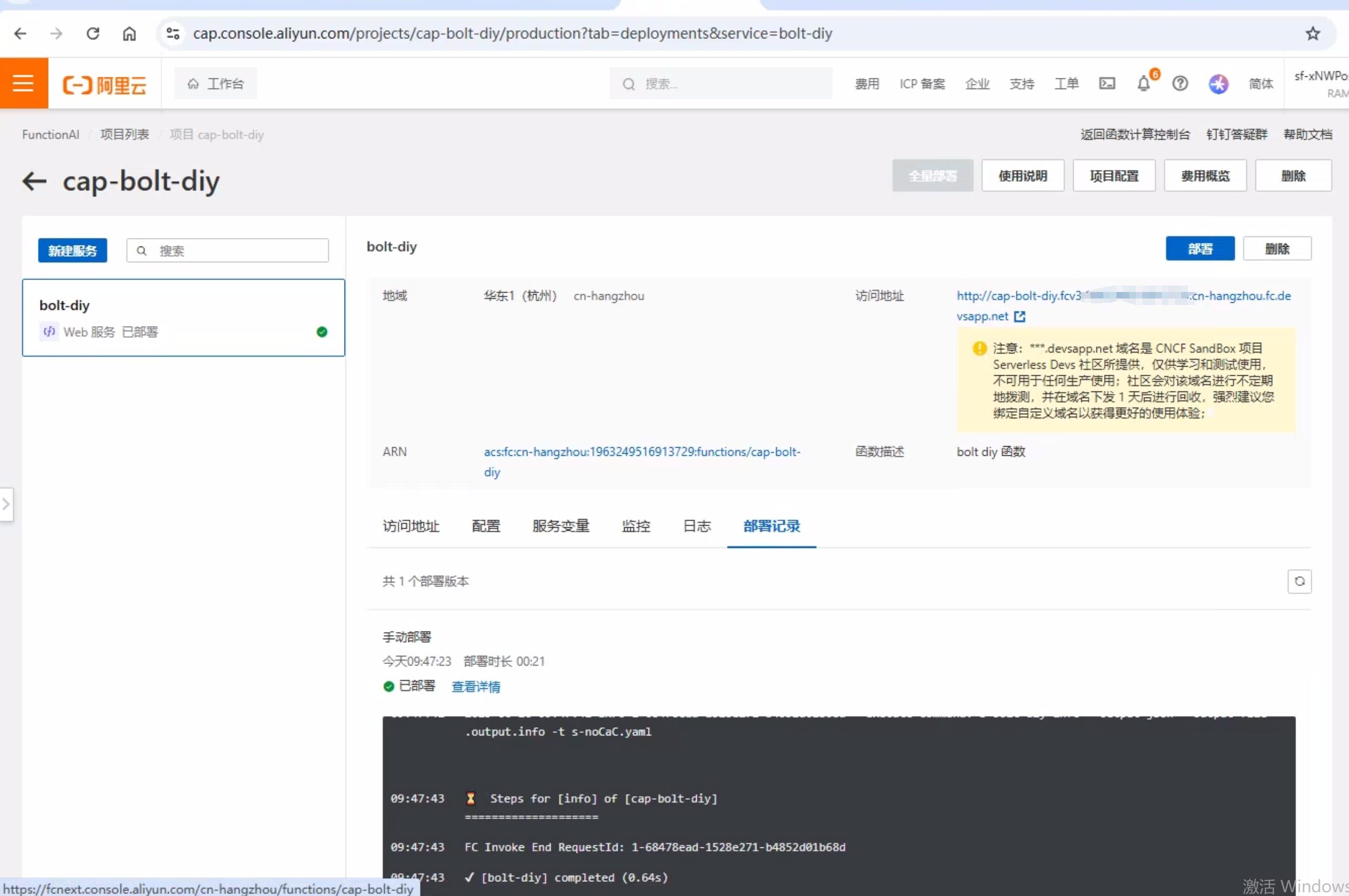Image resolution: width=1349 pixels, height=896 pixels.
Task: Launch Cloud Shell terminal icon
Action: click(1107, 83)
